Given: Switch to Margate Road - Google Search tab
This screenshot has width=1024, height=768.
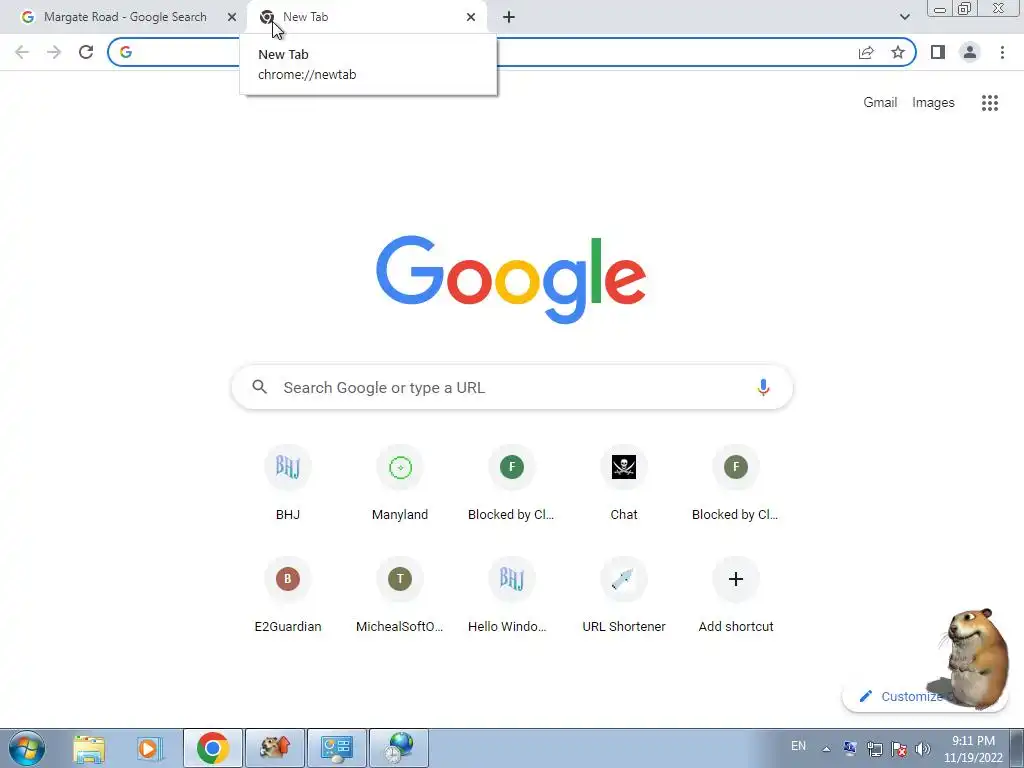Looking at the screenshot, I should [x=124, y=17].
